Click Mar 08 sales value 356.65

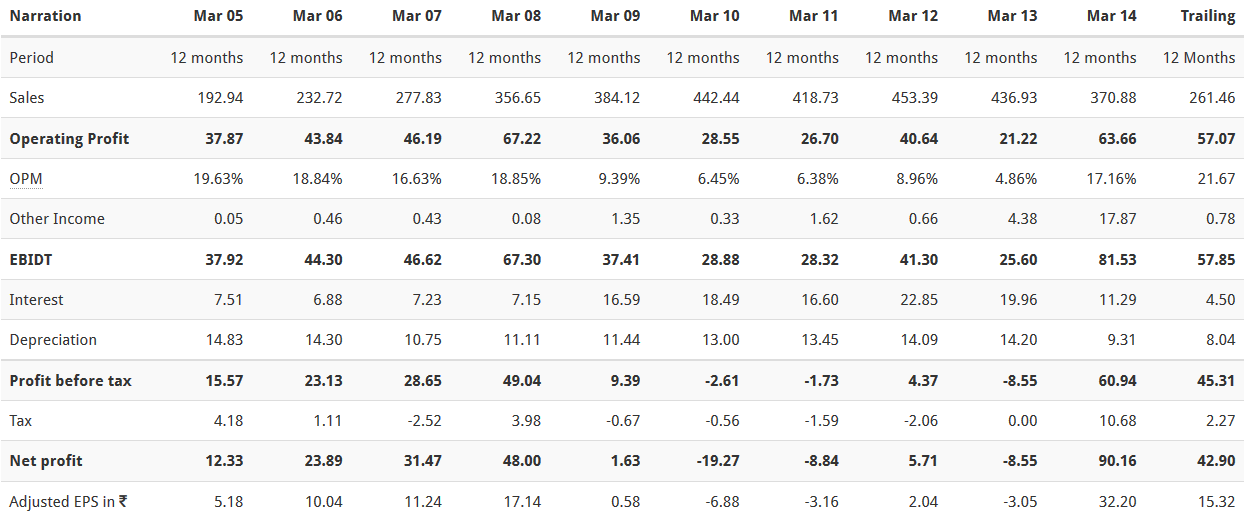[x=517, y=98]
